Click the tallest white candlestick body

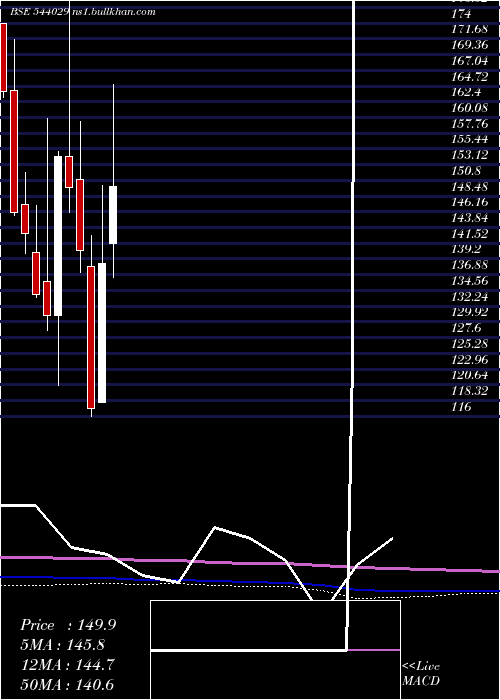(x=58, y=236)
